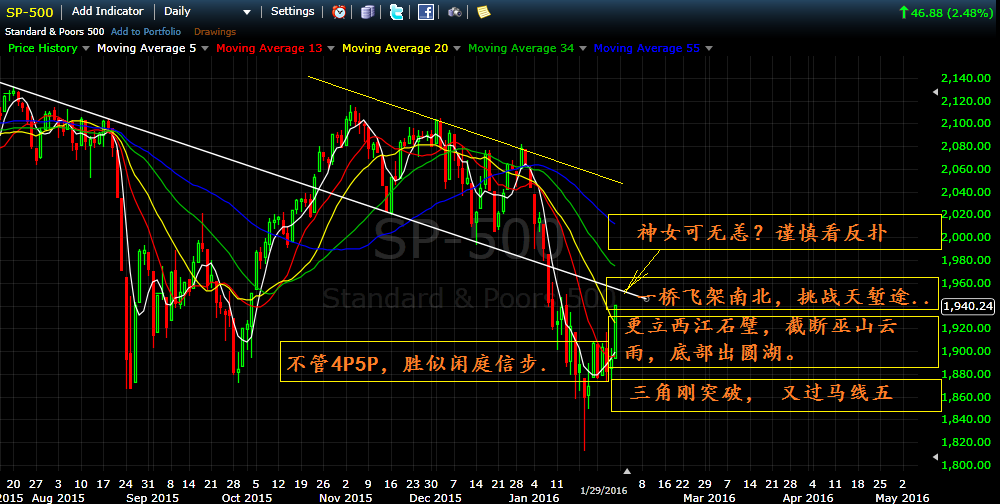Click the 2,140.00 price axis label
Viewport: 1000px width, 504px height.
tap(965, 78)
